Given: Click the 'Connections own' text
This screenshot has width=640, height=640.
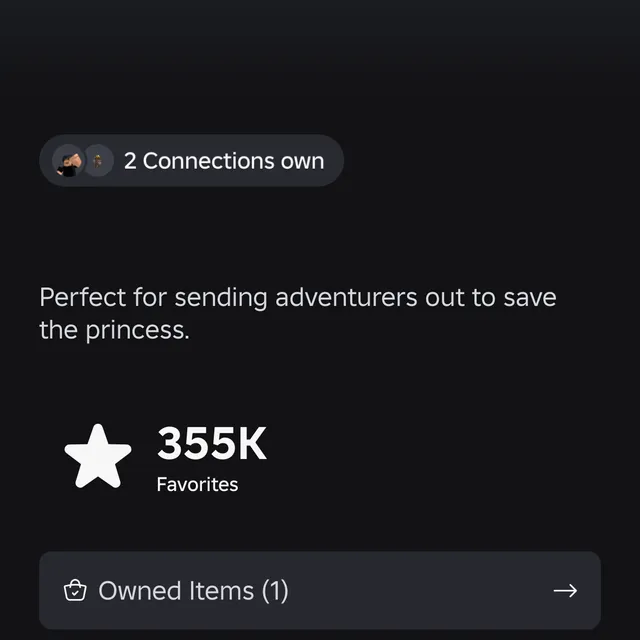Looking at the screenshot, I should (x=233, y=161).
